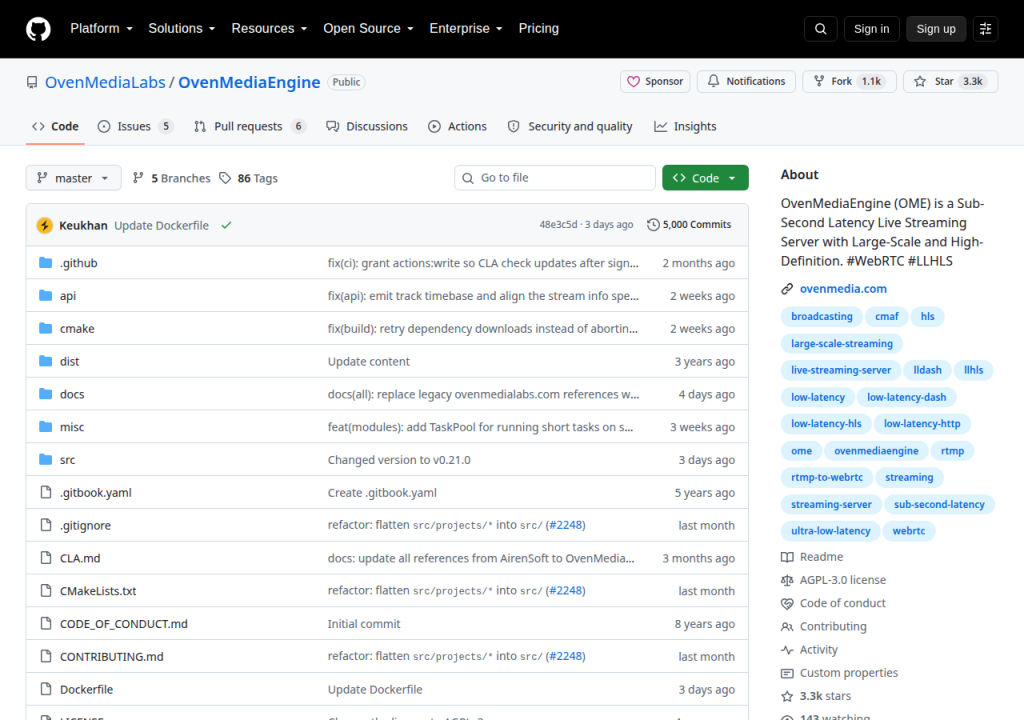Click the Sponsor heart icon
This screenshot has height=720, width=1024.
(x=633, y=82)
